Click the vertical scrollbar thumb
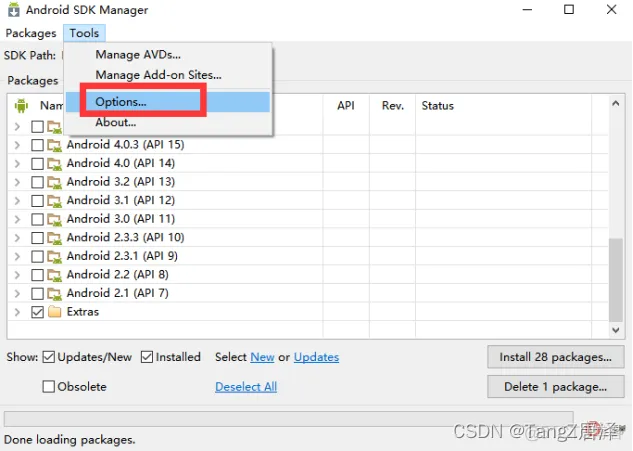The image size is (633, 451). (616, 280)
